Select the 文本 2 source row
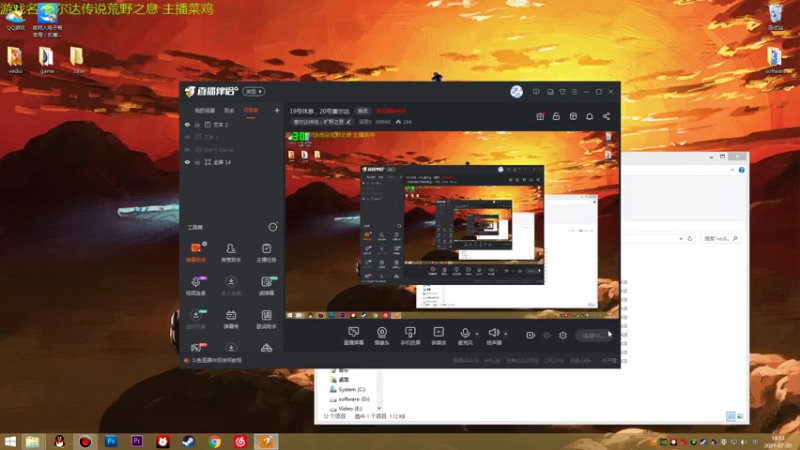 click(232, 124)
